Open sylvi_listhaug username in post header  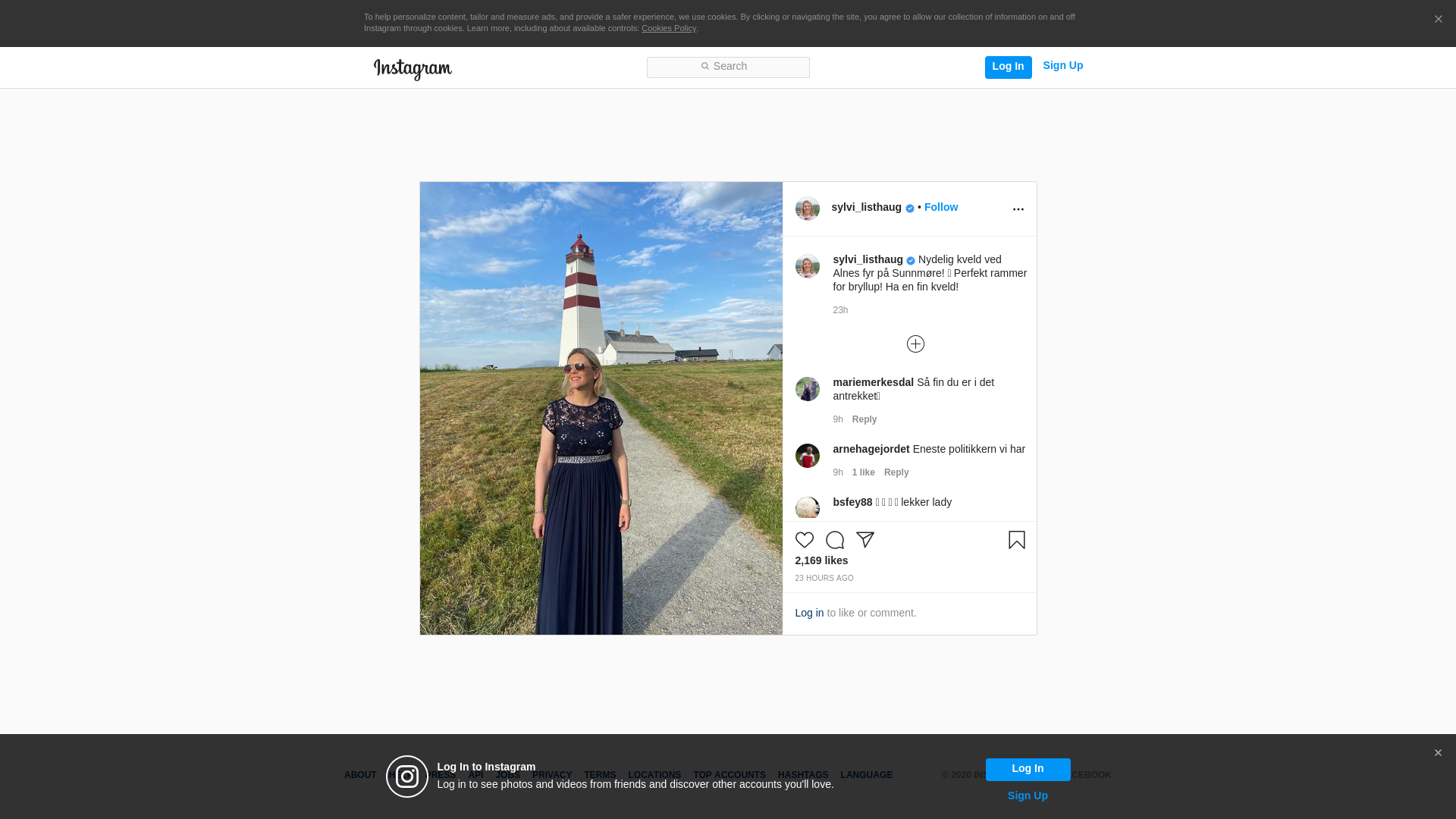click(866, 207)
